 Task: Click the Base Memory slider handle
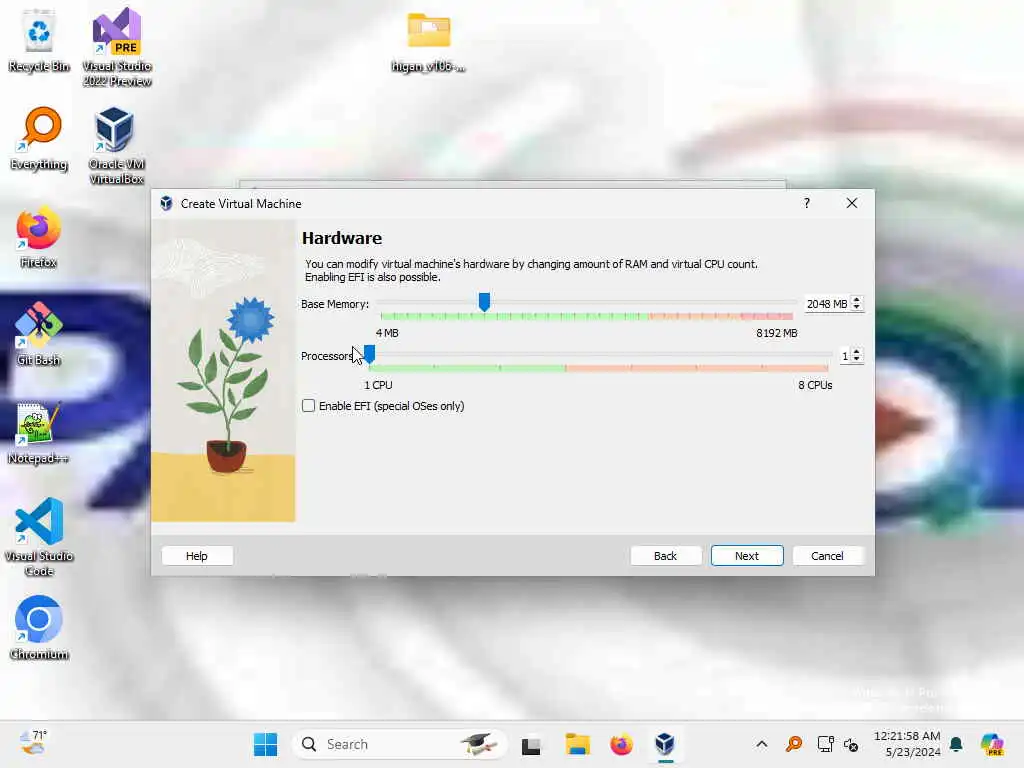(484, 302)
